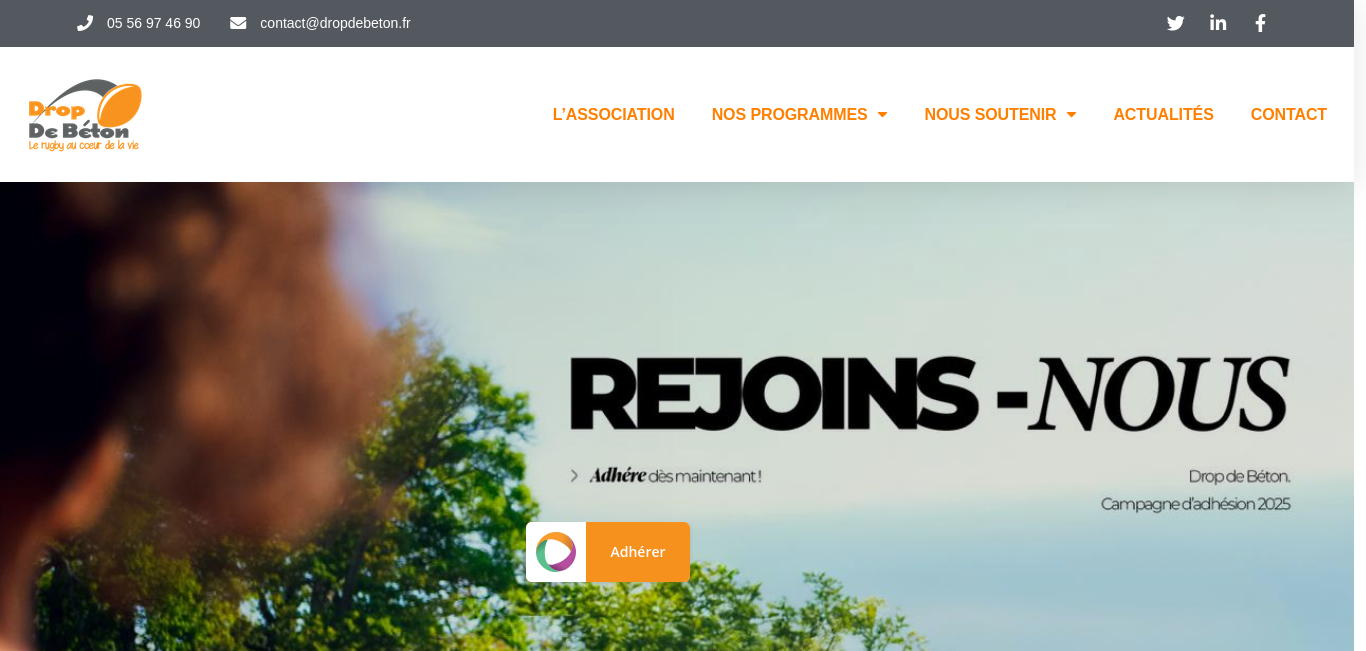Screen dimensions: 1366x651
Task: Click the phone handset icon
Action: point(85,23)
